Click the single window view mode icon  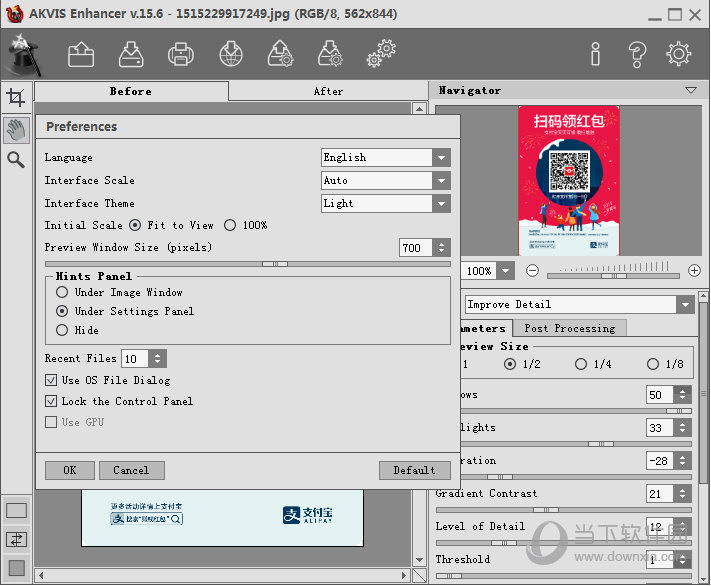[16, 511]
